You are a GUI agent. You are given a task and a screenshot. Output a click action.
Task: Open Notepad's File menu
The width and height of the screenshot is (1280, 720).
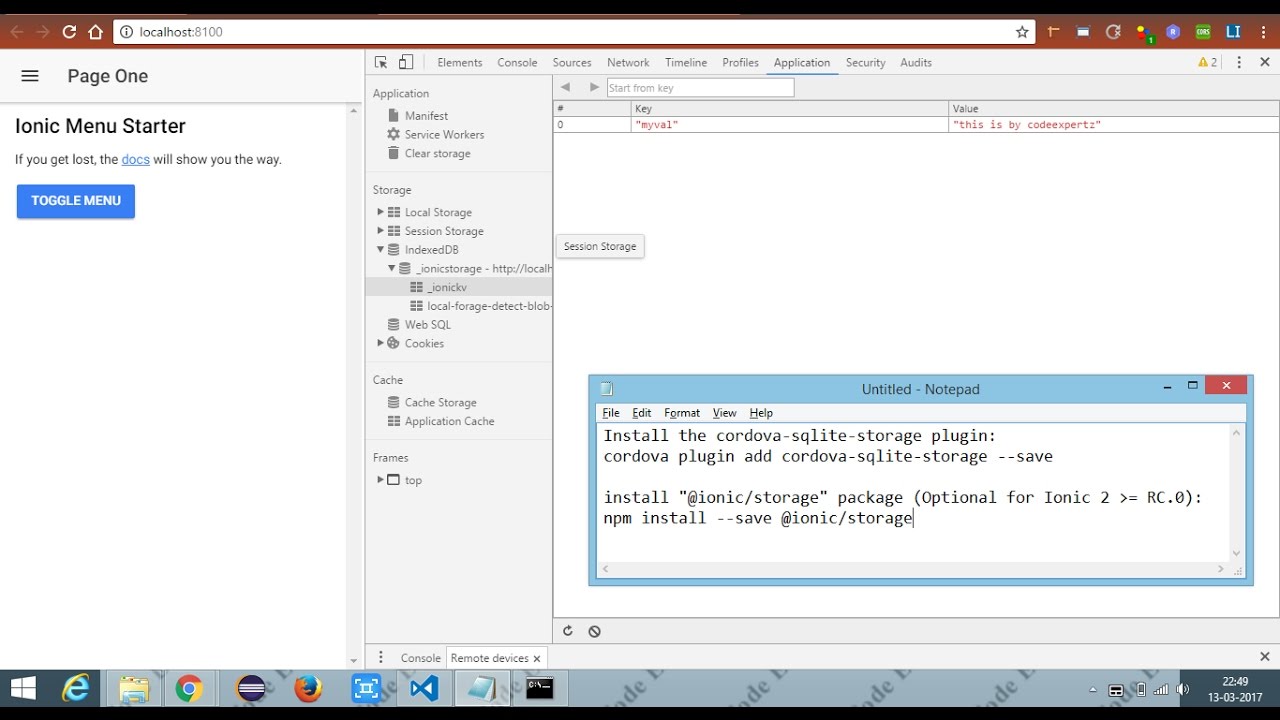coord(611,413)
